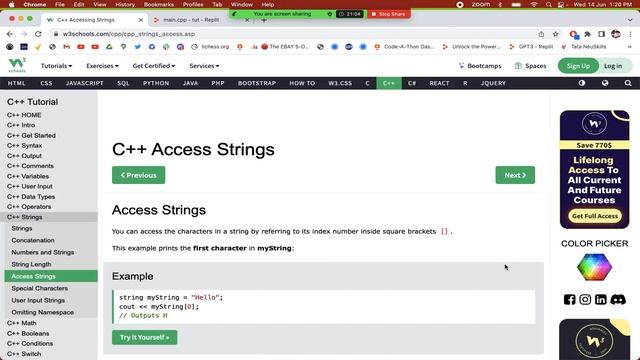This screenshot has height=360, width=640.
Task: Open the Chrome side panel icon
Action: [x=601, y=34]
